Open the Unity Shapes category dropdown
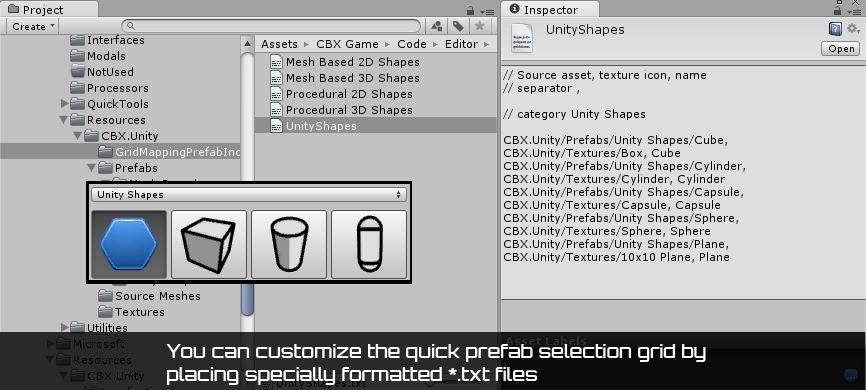This screenshot has width=866, height=390. coord(249,194)
